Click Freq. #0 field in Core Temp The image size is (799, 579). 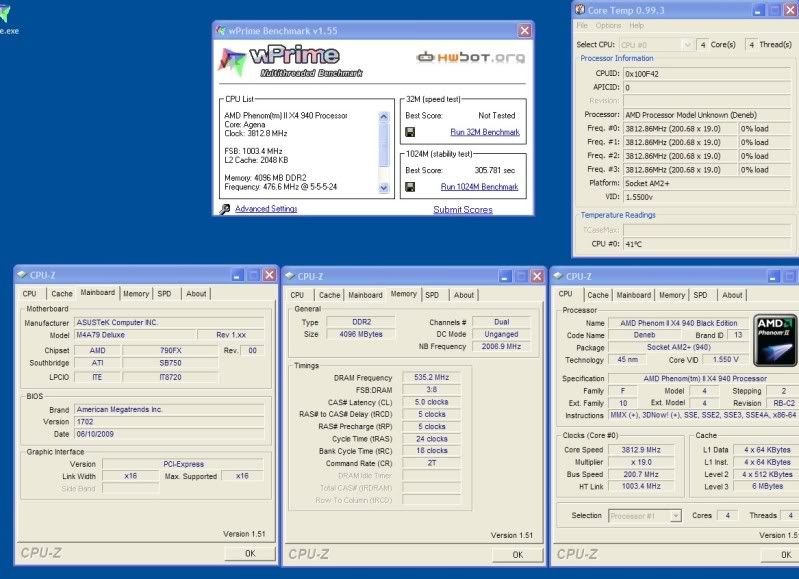click(680, 129)
